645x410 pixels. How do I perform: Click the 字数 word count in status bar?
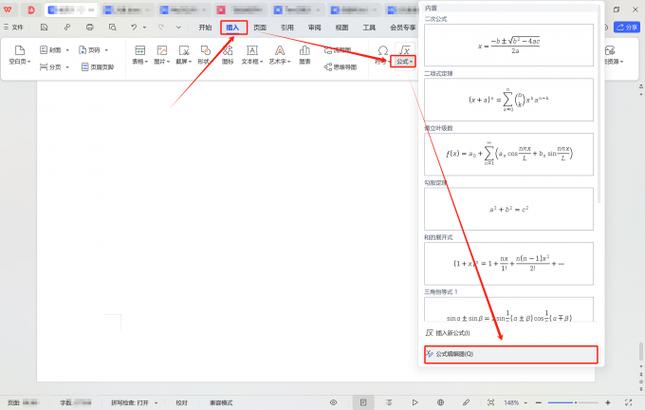point(76,403)
